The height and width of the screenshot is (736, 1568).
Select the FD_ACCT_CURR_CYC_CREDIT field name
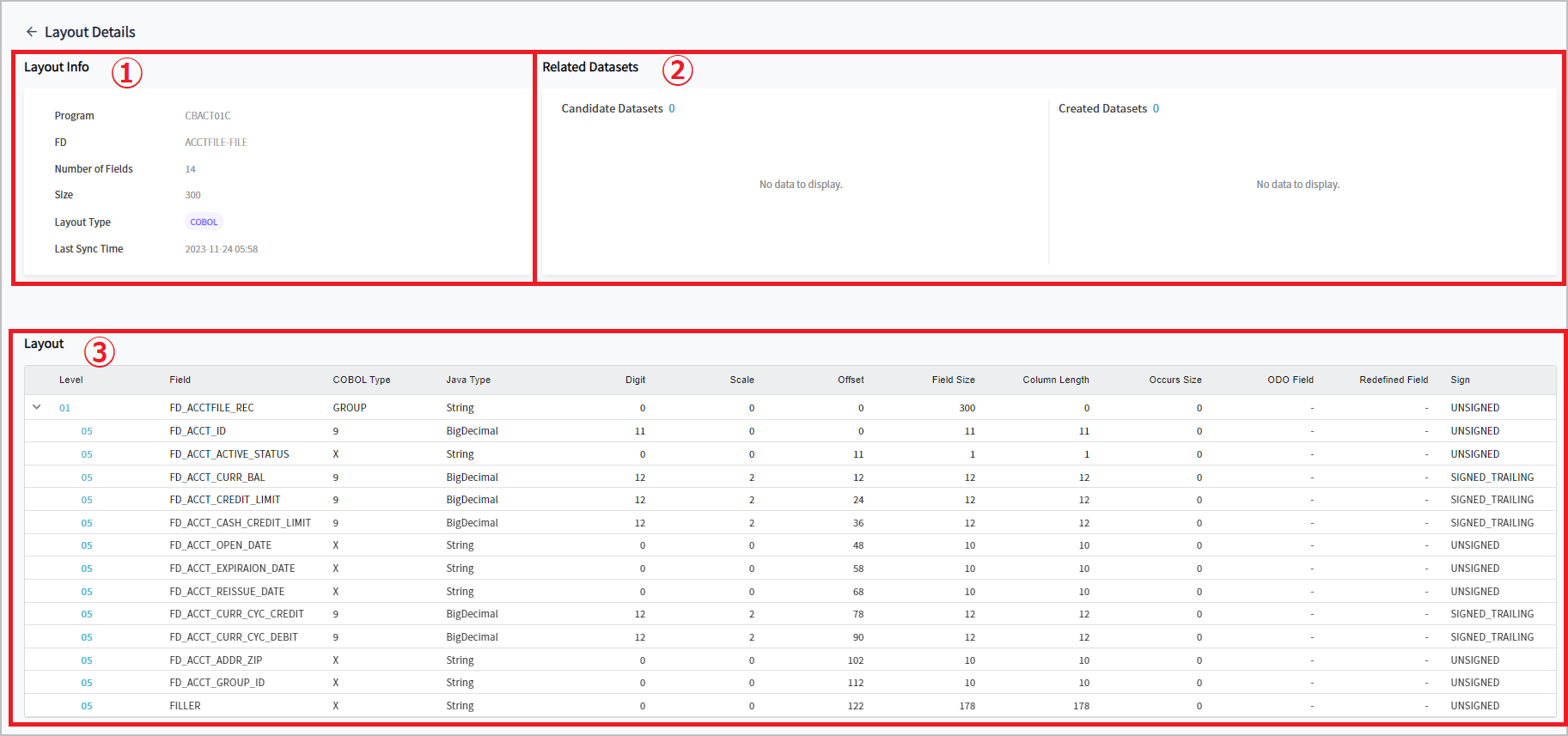(237, 614)
